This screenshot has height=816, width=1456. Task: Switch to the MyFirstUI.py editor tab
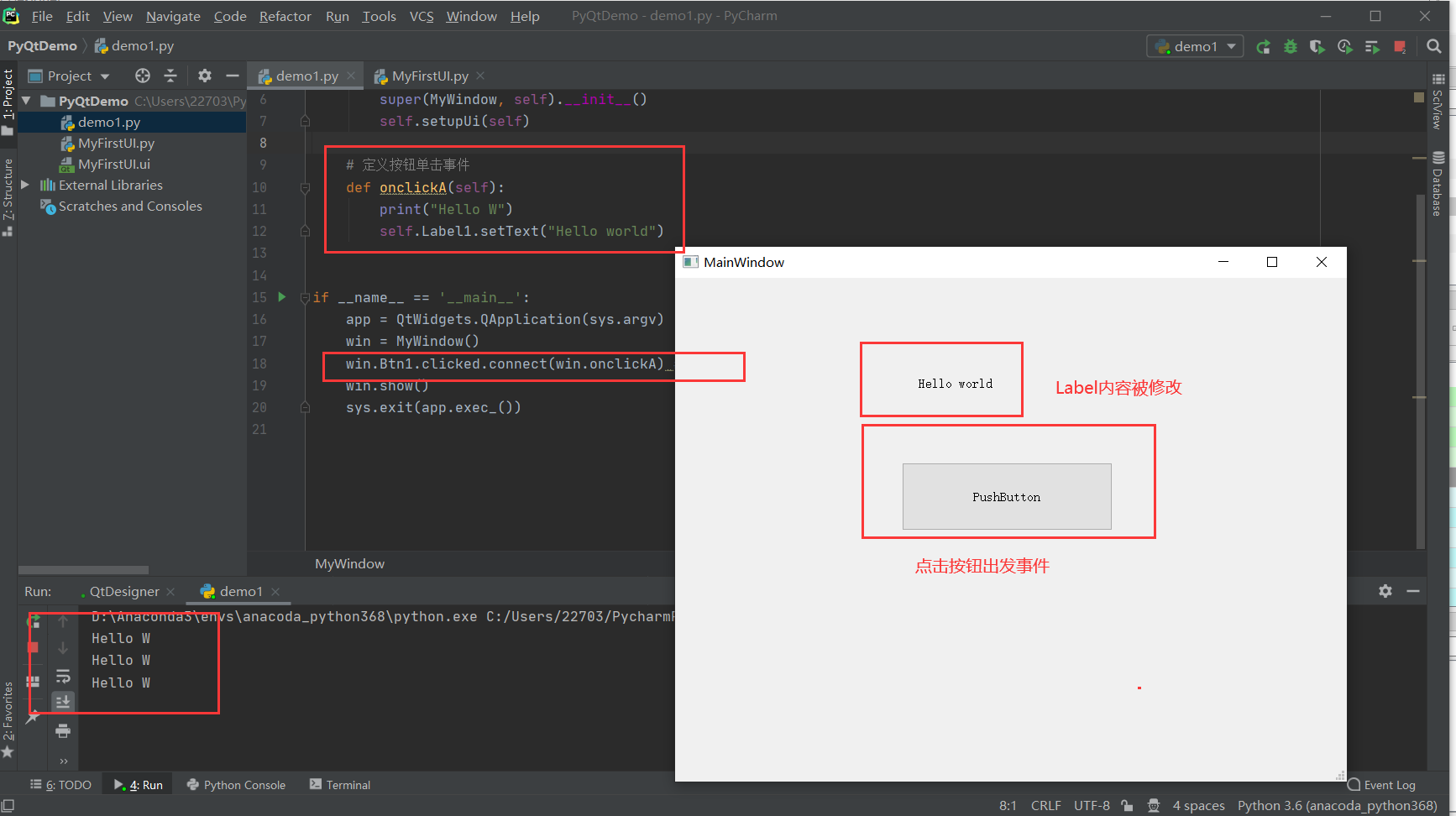click(427, 76)
